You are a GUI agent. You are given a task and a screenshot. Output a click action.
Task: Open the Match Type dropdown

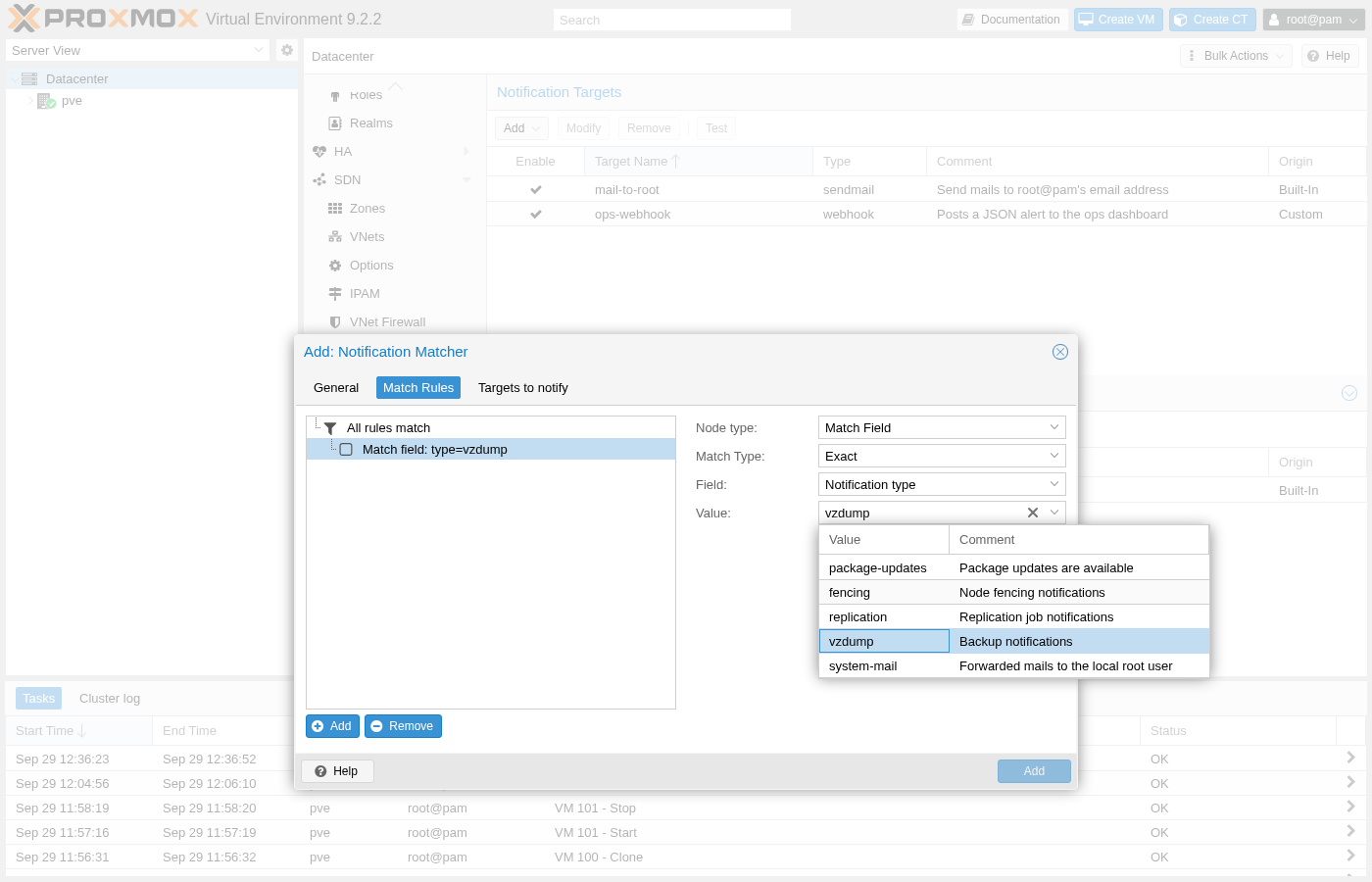[1054, 456]
